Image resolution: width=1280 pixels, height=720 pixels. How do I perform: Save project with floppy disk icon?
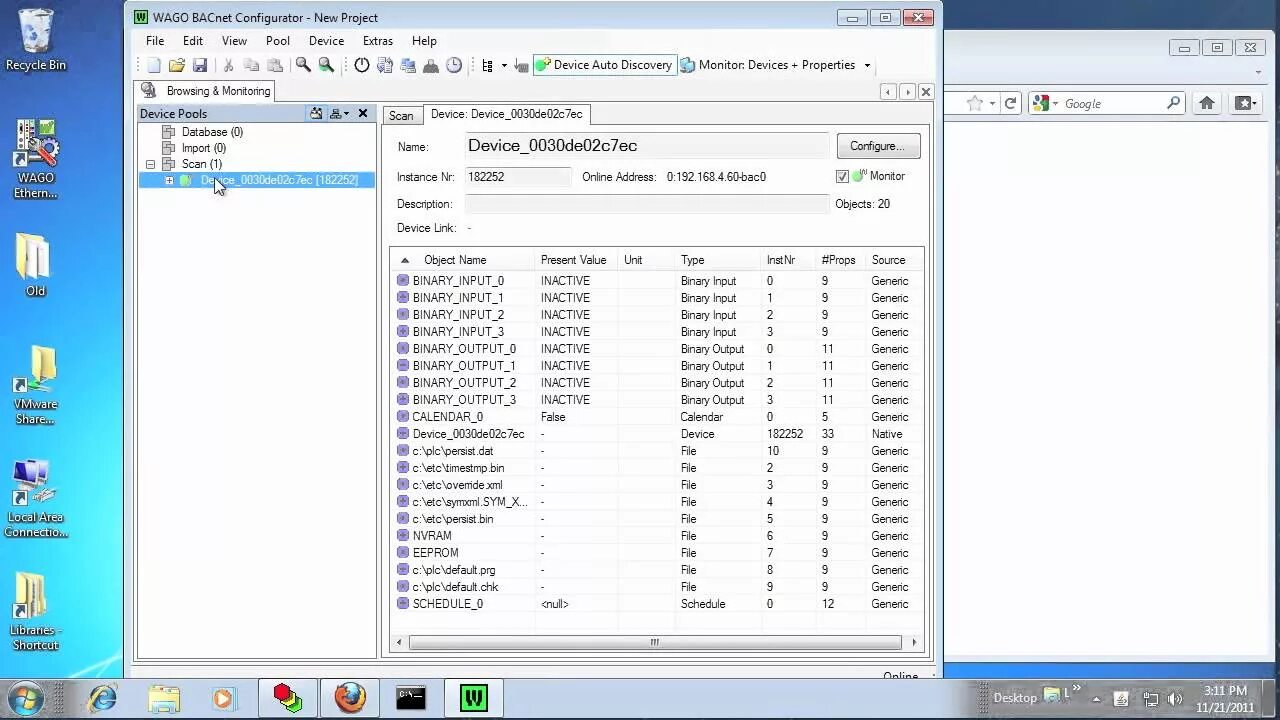pos(200,65)
